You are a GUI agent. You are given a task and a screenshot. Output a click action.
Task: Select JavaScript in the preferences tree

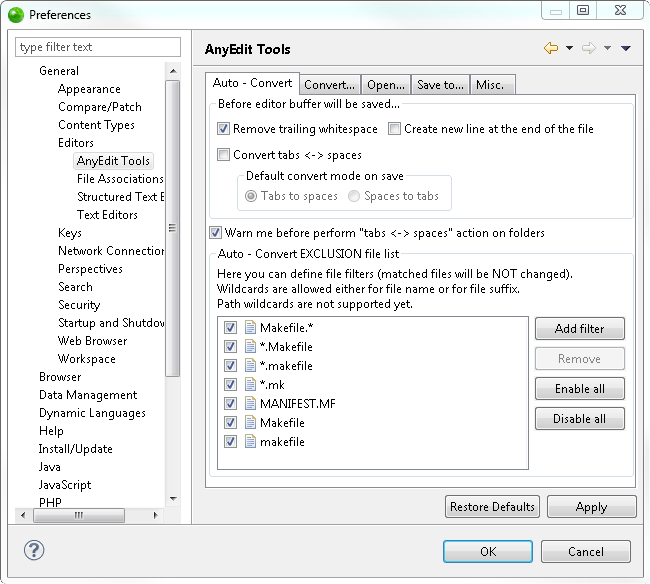coord(65,485)
